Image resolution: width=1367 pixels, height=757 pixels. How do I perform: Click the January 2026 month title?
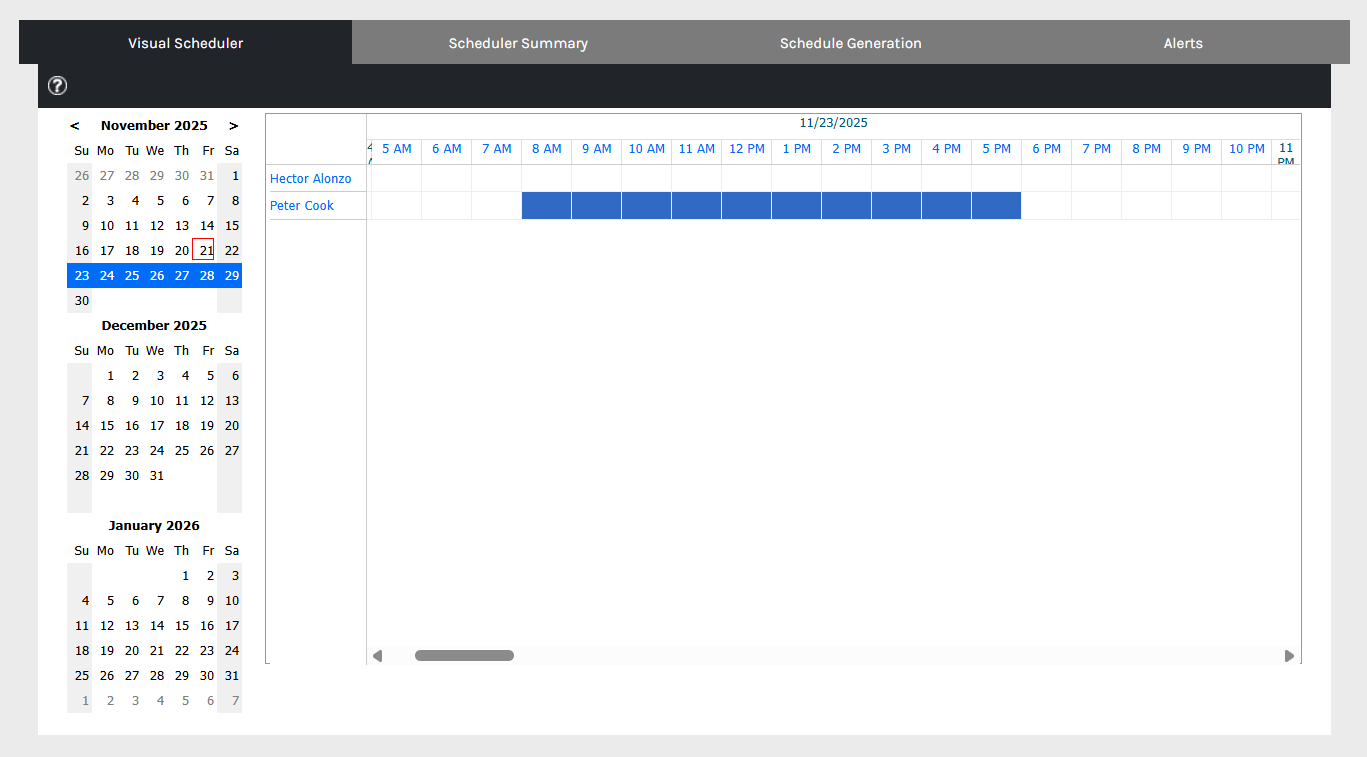(154, 526)
